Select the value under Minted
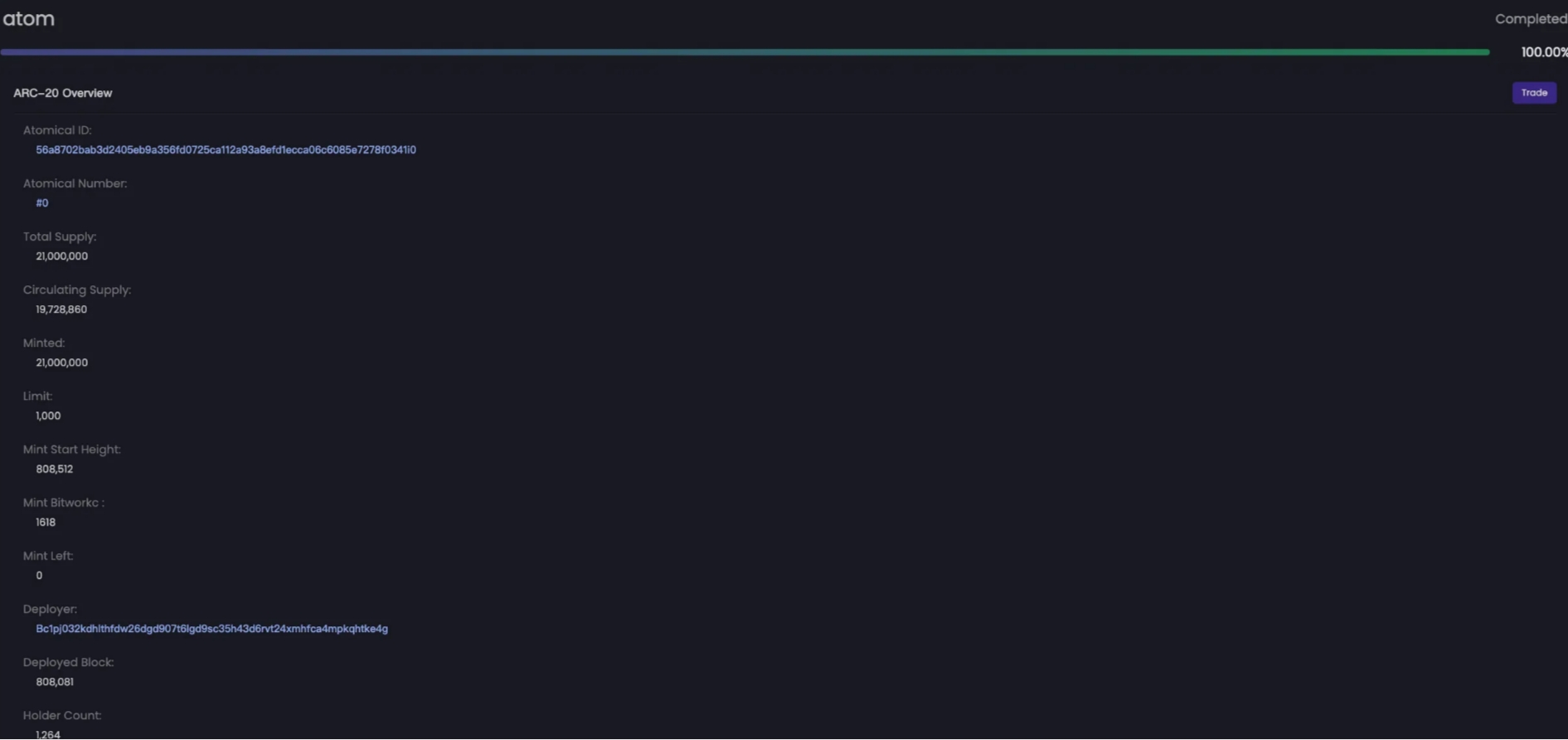Screen dimensions: 1568x740 click(x=62, y=363)
